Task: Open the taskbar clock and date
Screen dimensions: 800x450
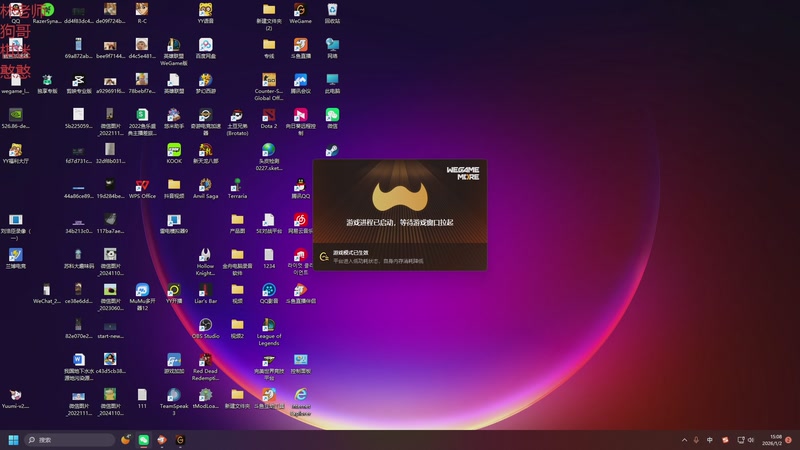Action: [x=771, y=440]
